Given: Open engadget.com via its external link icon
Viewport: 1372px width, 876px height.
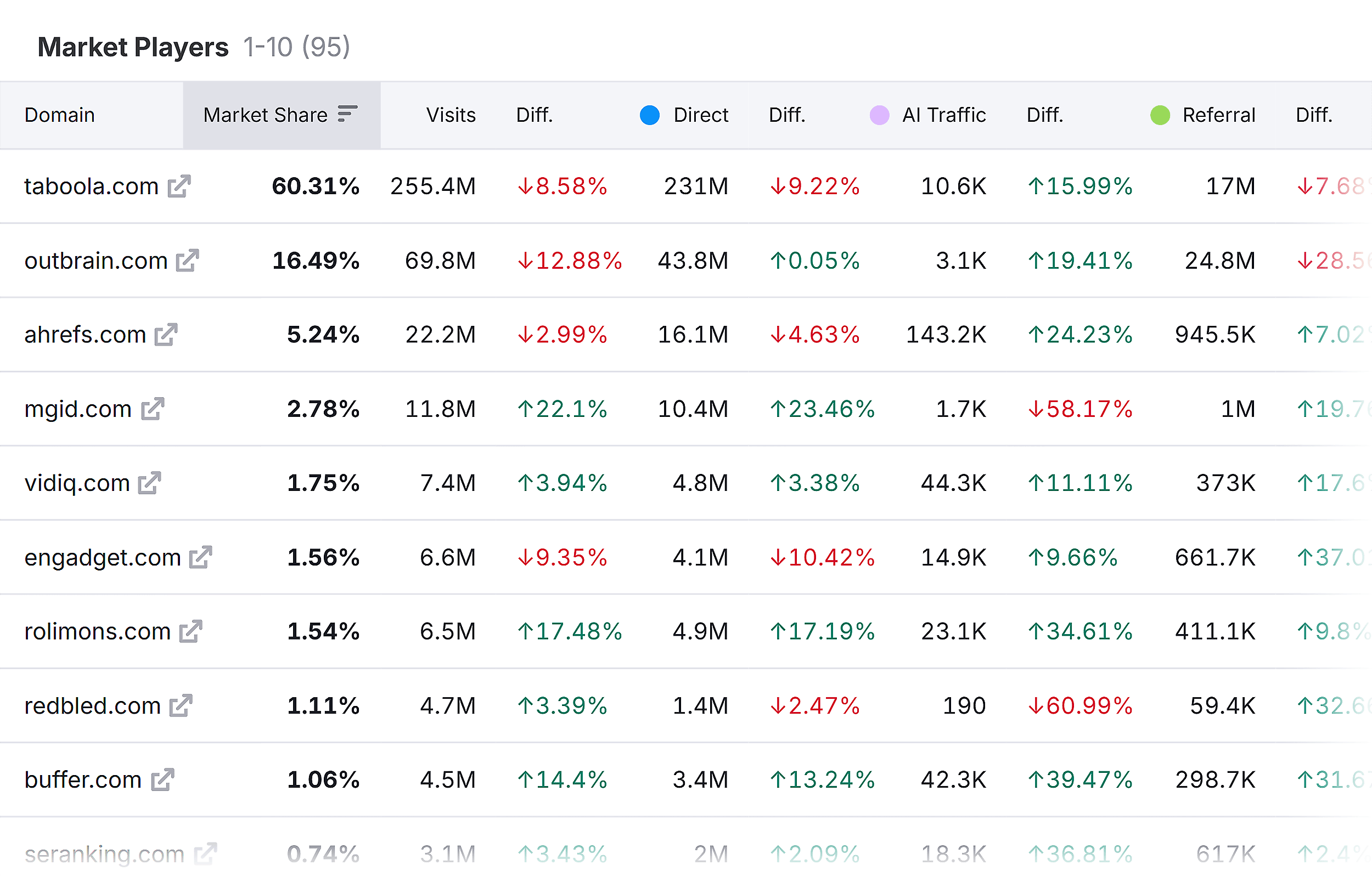Looking at the screenshot, I should (x=200, y=557).
